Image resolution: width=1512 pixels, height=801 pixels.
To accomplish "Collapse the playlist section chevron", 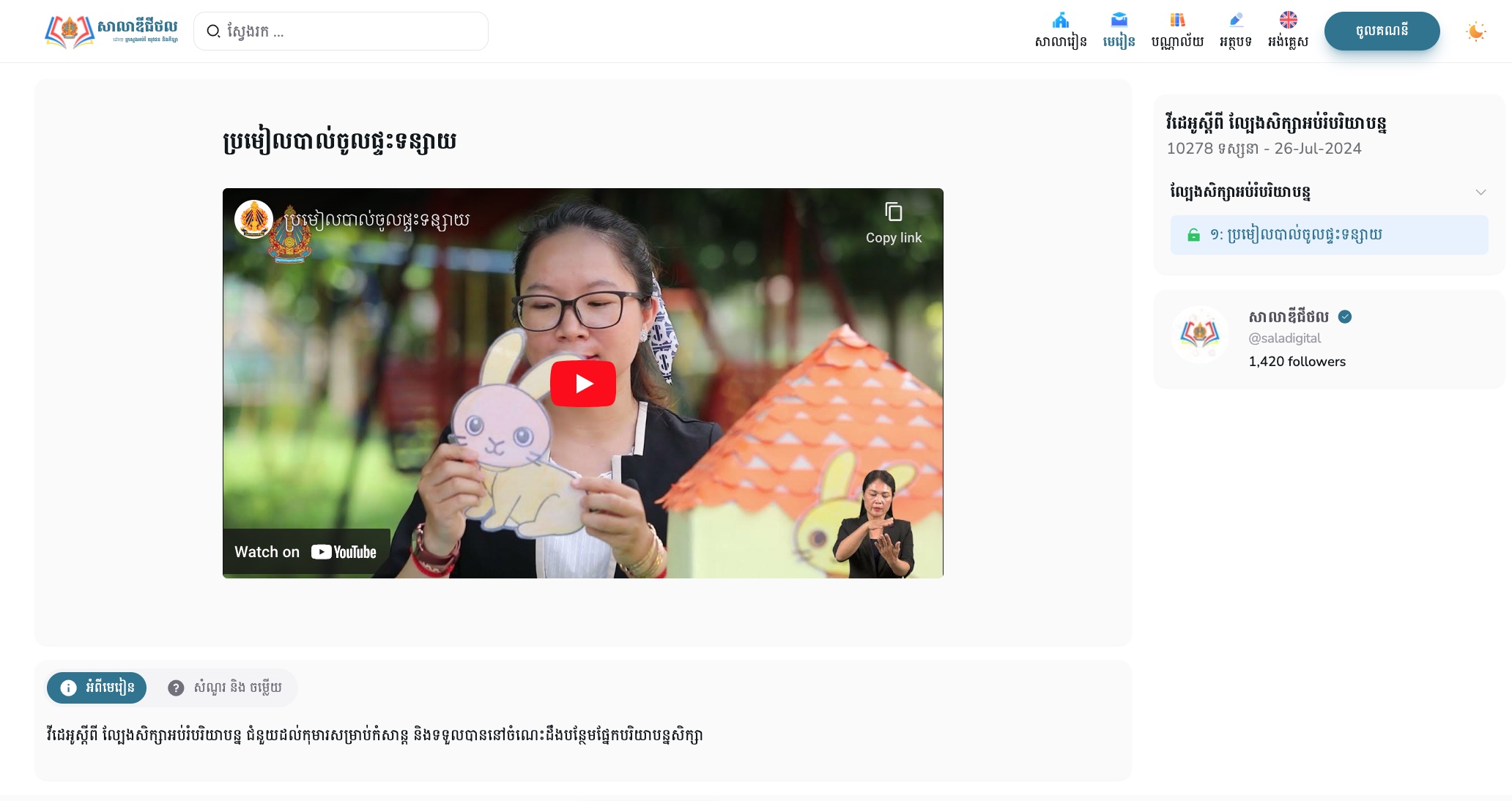I will click(1480, 193).
